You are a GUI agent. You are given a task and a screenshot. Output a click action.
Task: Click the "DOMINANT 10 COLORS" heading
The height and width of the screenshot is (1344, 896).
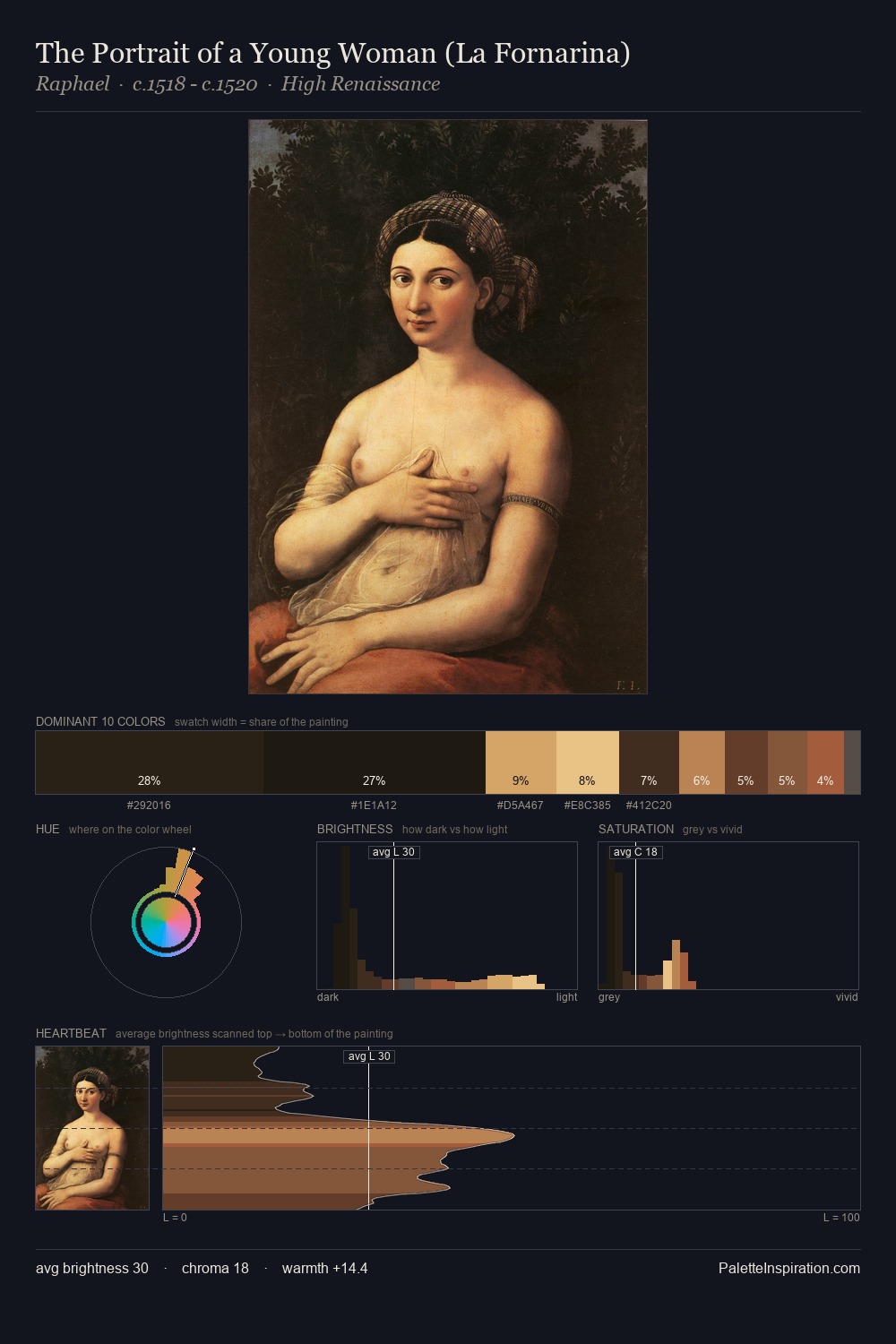(x=100, y=721)
